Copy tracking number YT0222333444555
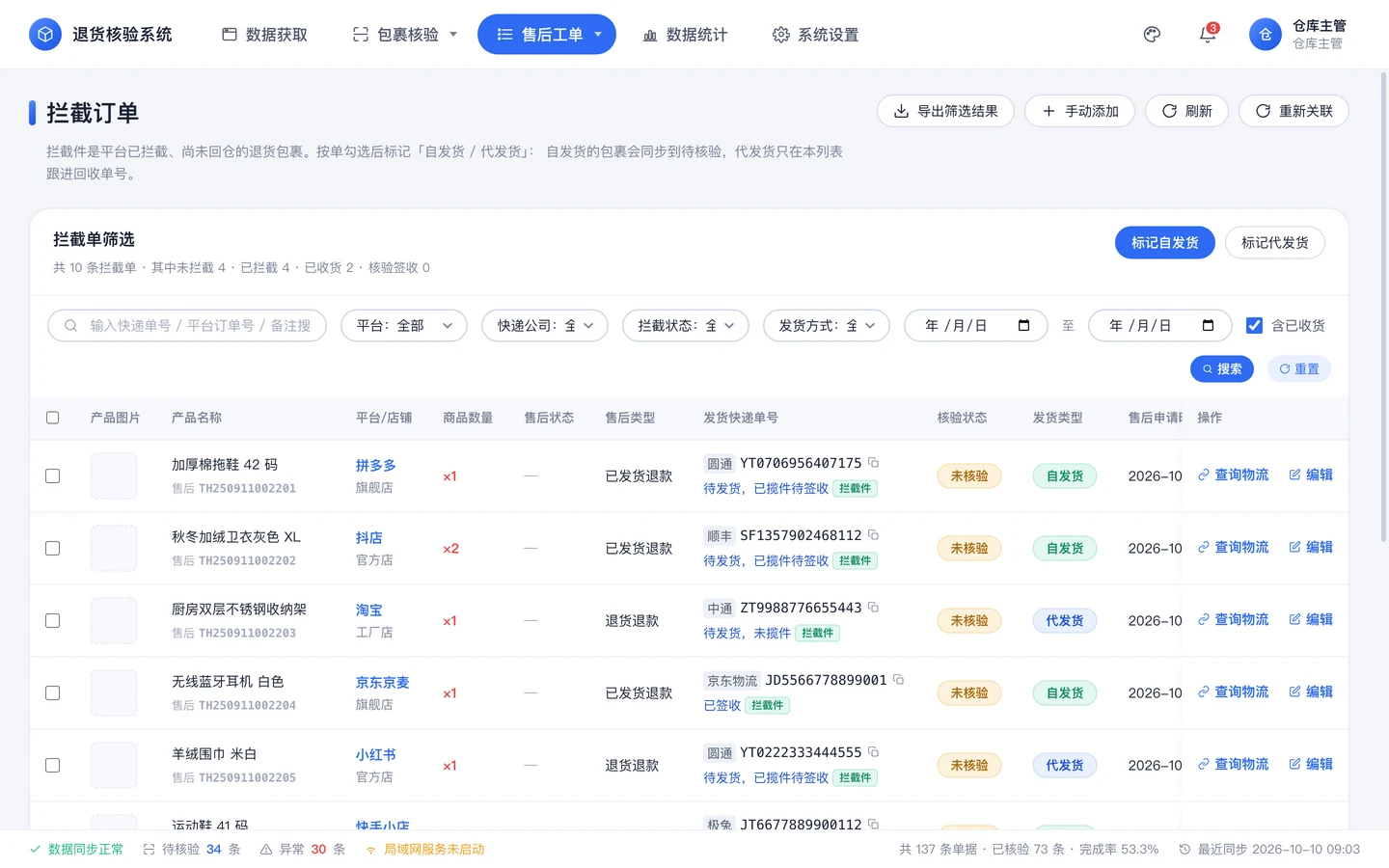 (873, 752)
